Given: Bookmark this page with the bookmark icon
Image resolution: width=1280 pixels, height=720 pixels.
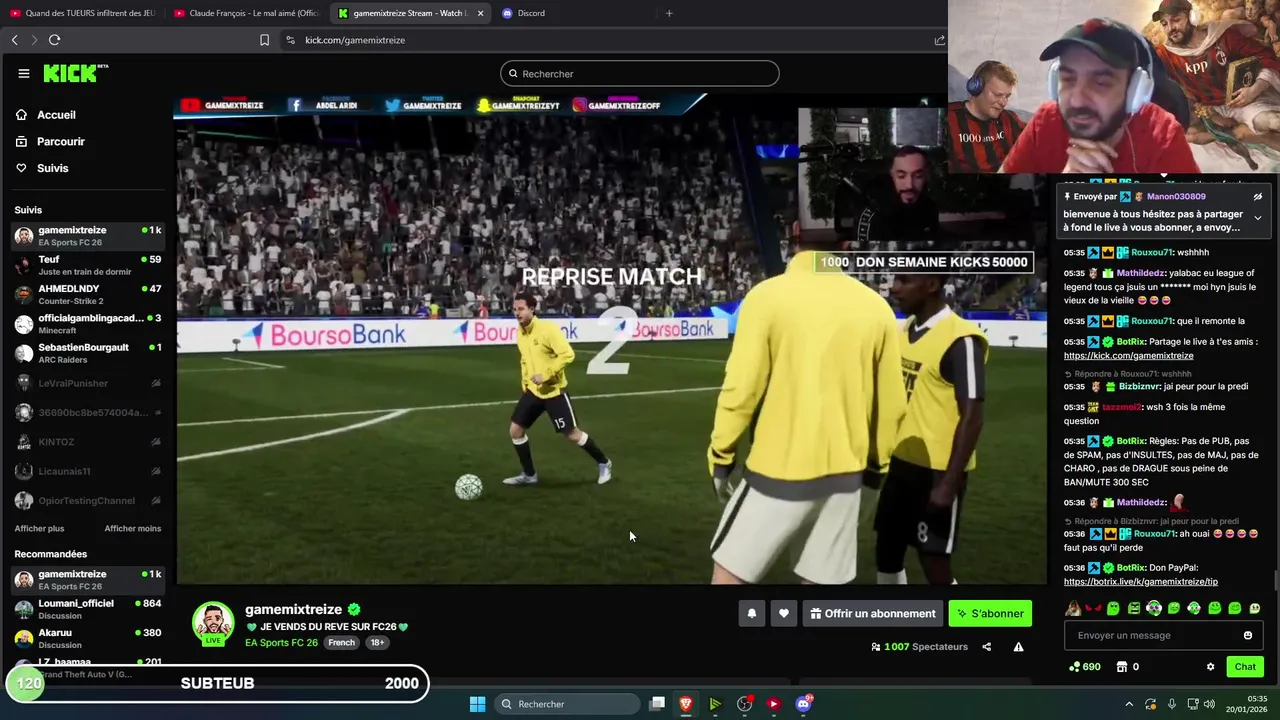Looking at the screenshot, I should tap(264, 40).
